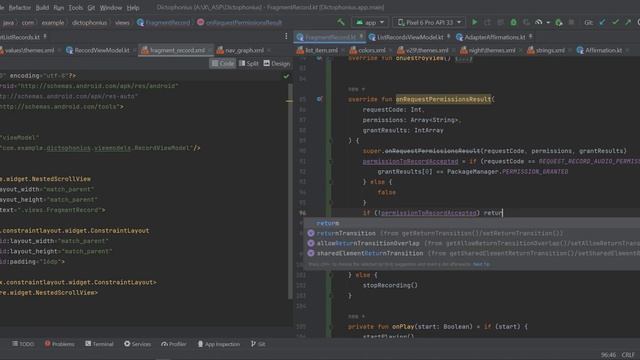Attach debugger to Android process icon
640x360 pixels.
[559, 22]
